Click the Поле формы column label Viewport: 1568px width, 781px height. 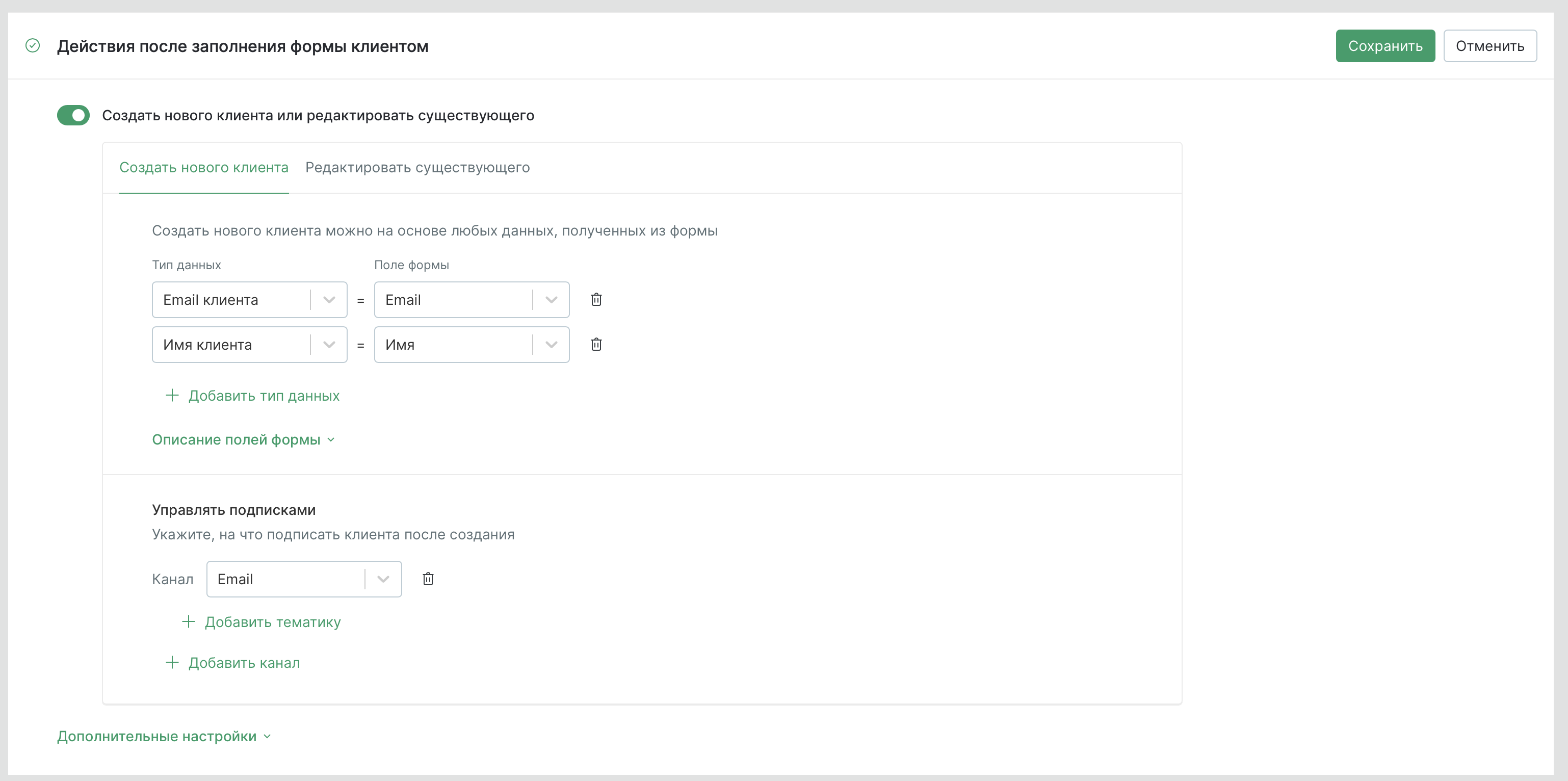(x=411, y=265)
